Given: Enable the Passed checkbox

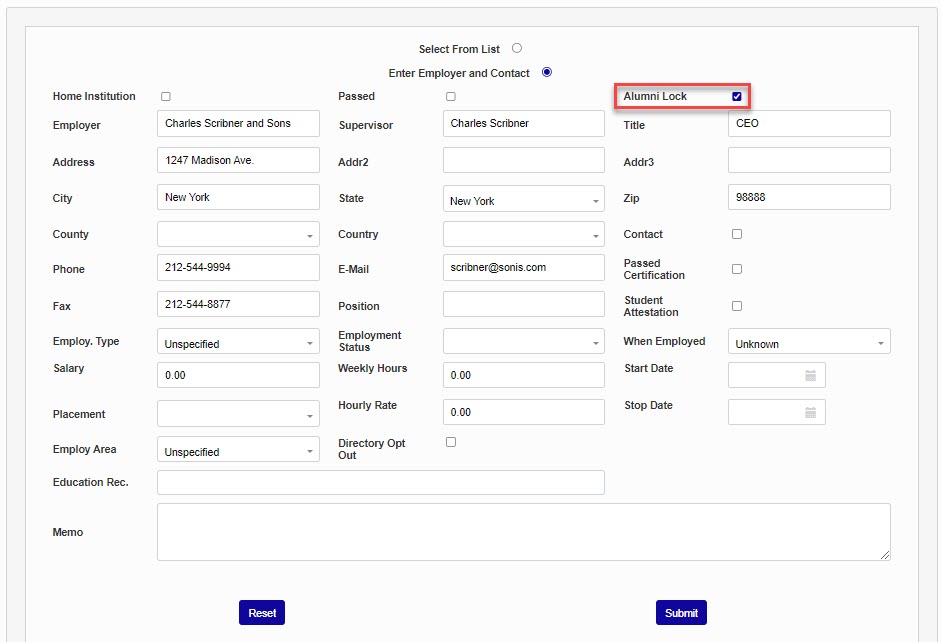Looking at the screenshot, I should [x=451, y=97].
